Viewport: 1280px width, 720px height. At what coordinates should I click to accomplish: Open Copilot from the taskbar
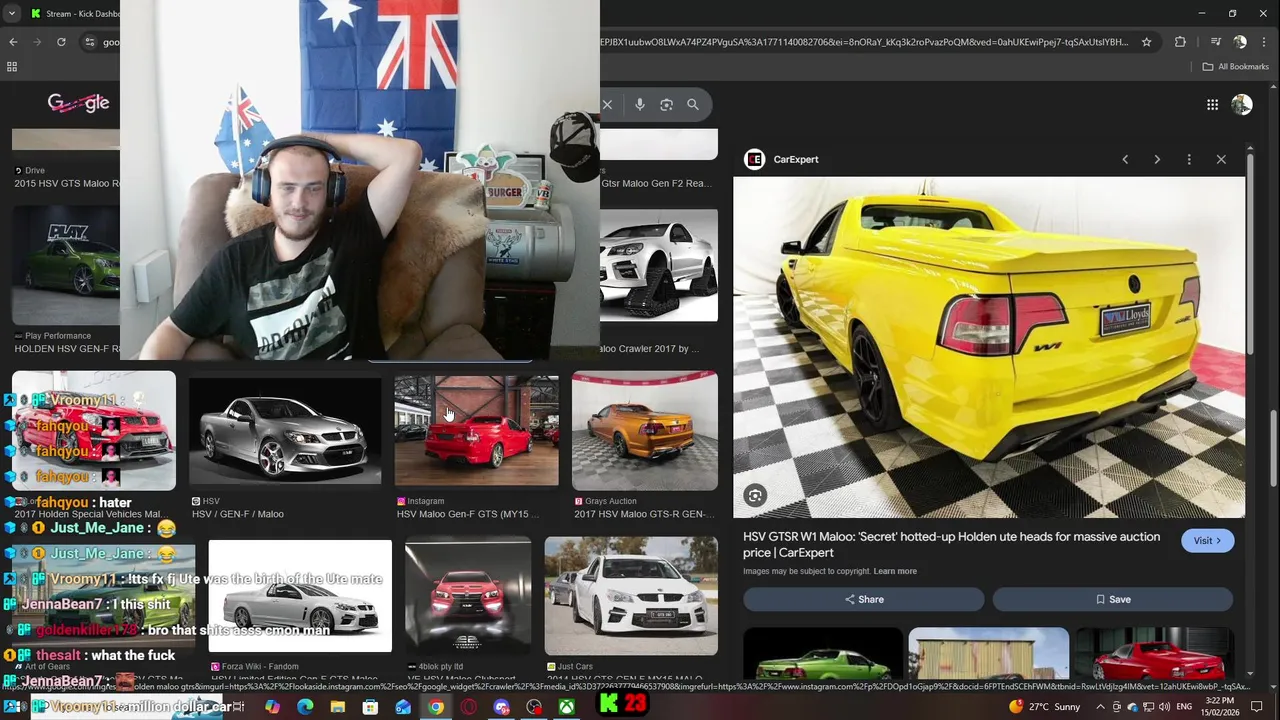point(272,707)
